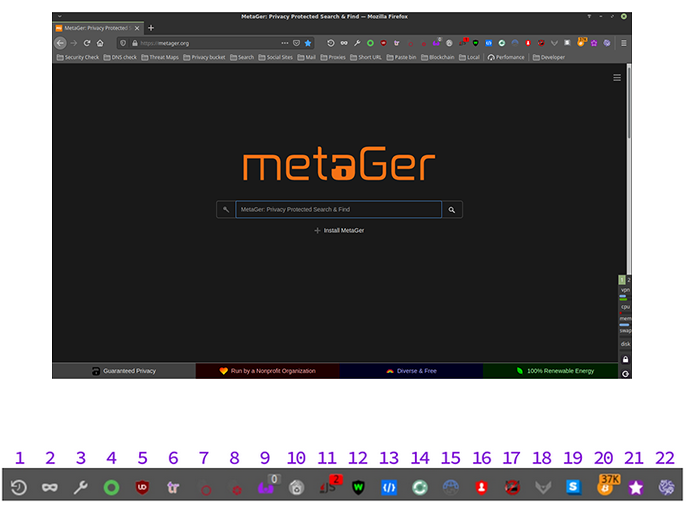Click the Home icon in navigation bar
Viewport: 694px width, 512px height.
click(100, 43)
